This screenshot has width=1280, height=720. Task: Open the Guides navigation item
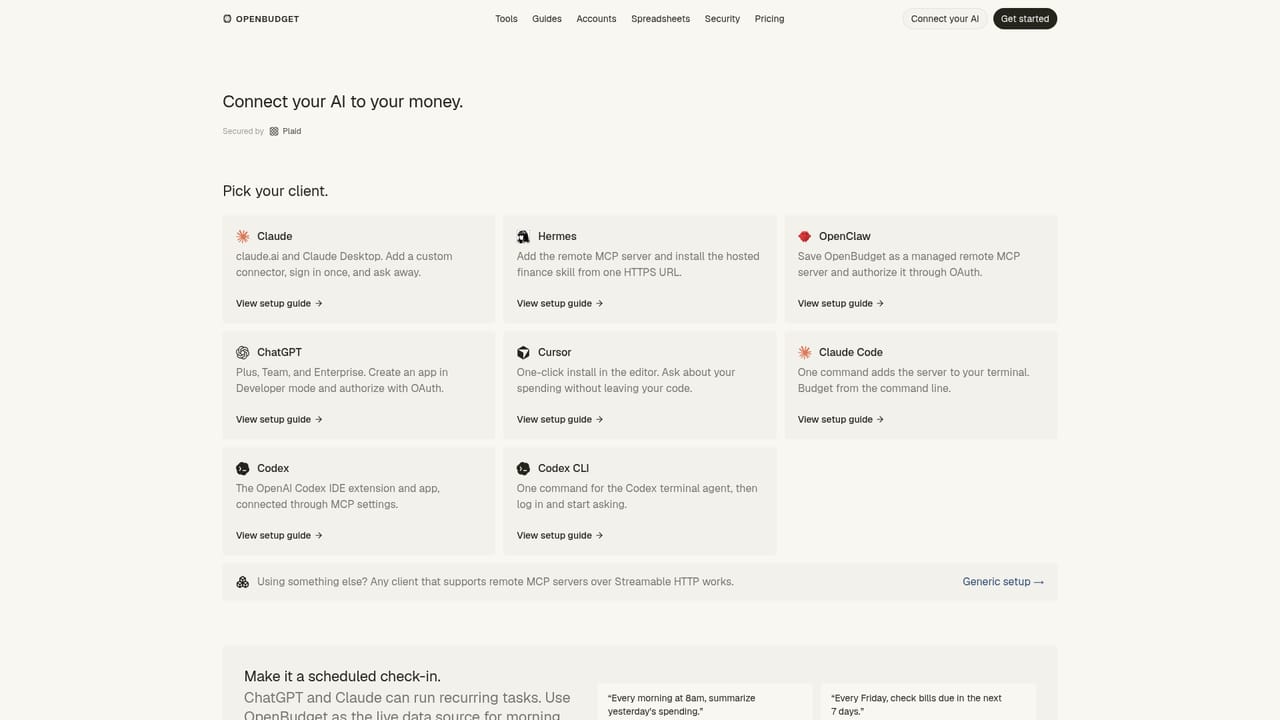pos(547,19)
